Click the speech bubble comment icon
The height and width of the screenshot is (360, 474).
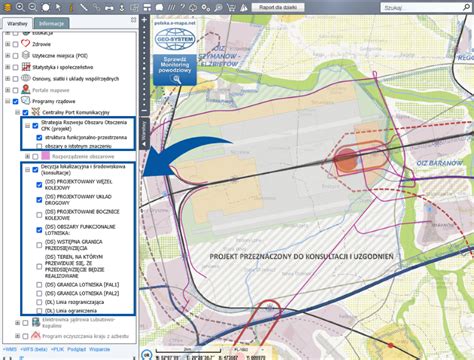[x=159, y=7]
